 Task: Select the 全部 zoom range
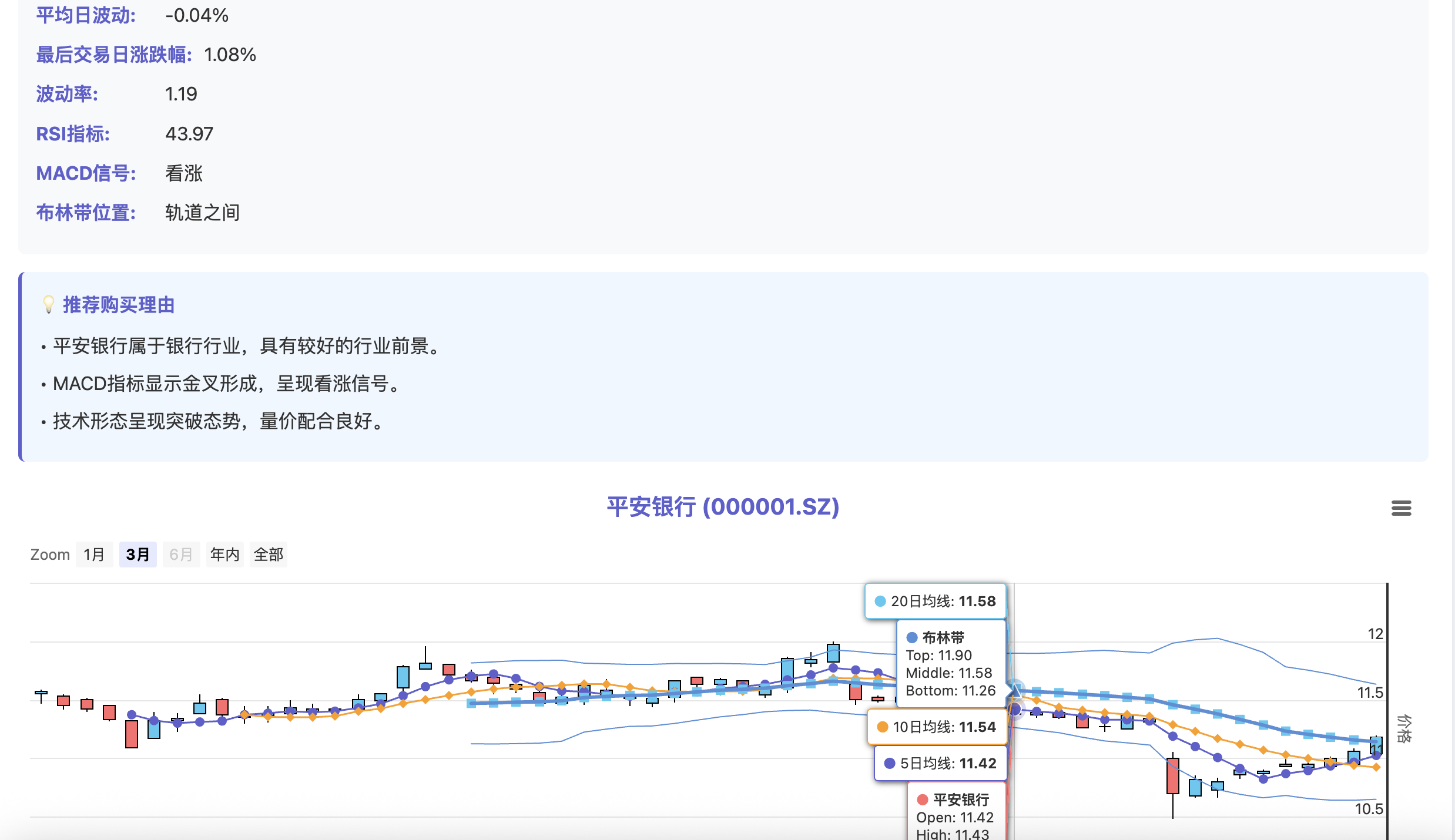click(x=269, y=555)
